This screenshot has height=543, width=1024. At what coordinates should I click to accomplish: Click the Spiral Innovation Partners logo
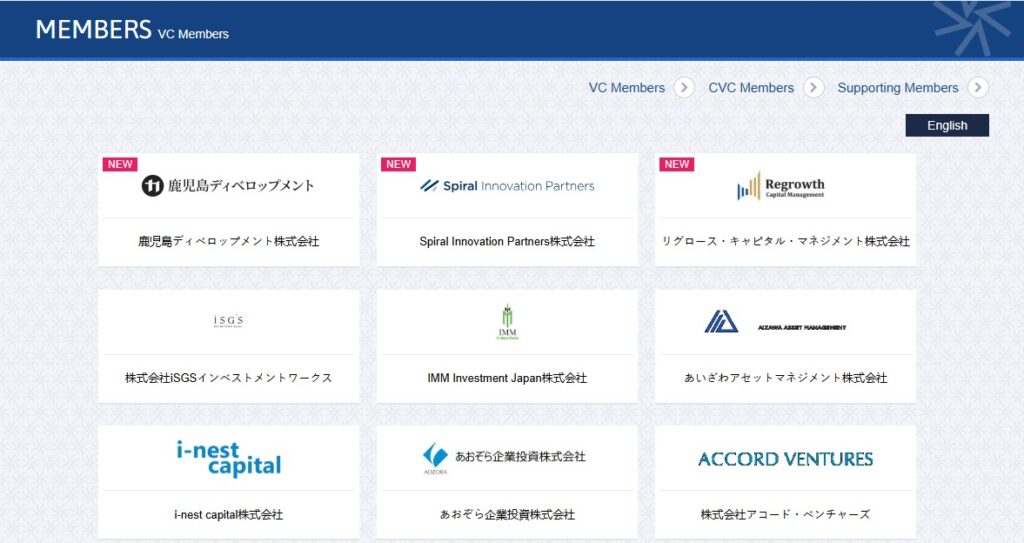pyautogui.click(x=507, y=186)
